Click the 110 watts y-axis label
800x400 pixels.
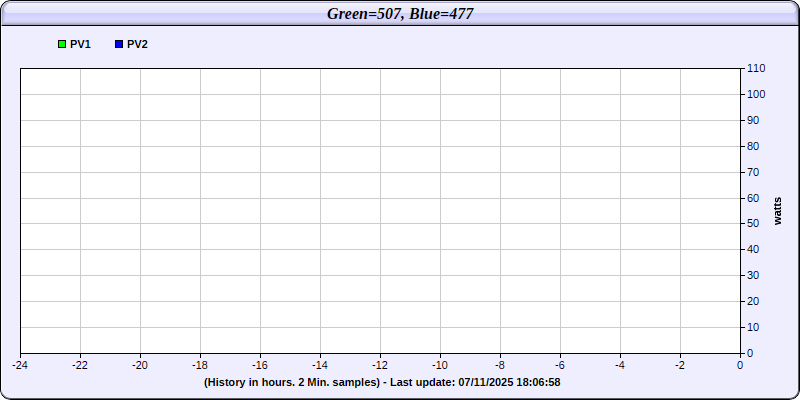pos(756,69)
